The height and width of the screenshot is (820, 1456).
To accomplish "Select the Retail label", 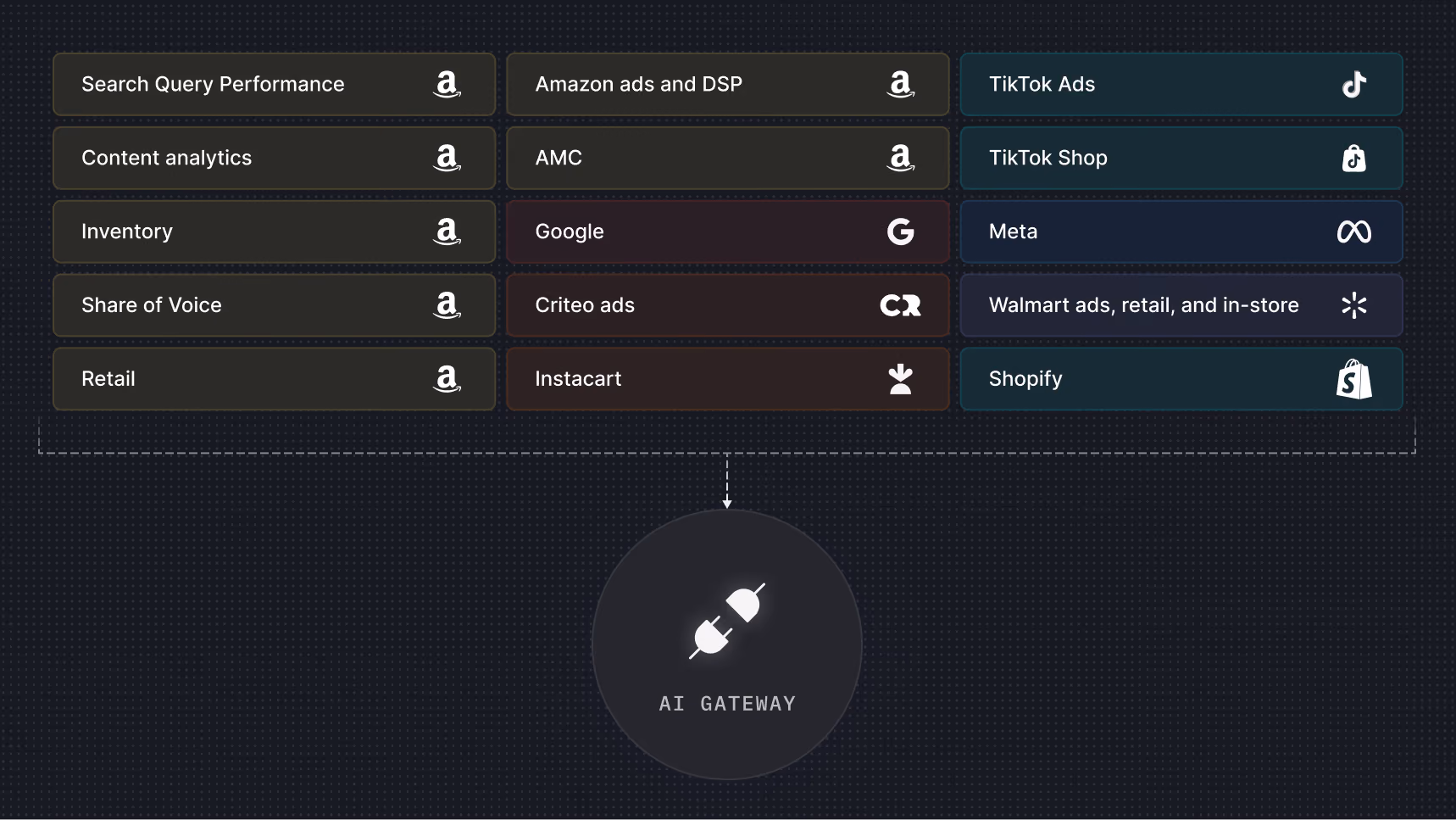I will (108, 379).
